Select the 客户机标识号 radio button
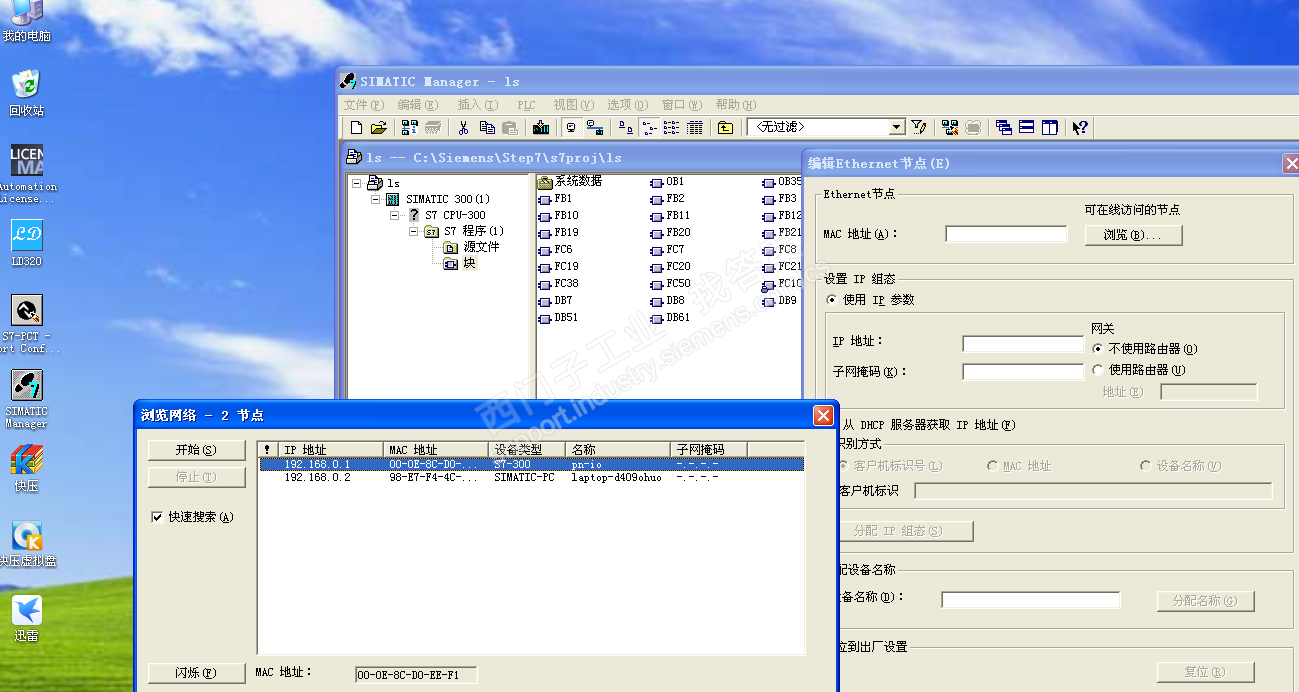Viewport: 1299px width, 692px height. point(845,466)
